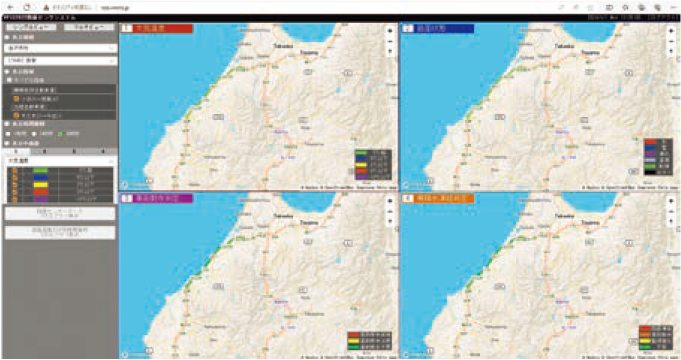Switch to screen tab 2 in the sidebar
681x360 pixels.
[45, 152]
